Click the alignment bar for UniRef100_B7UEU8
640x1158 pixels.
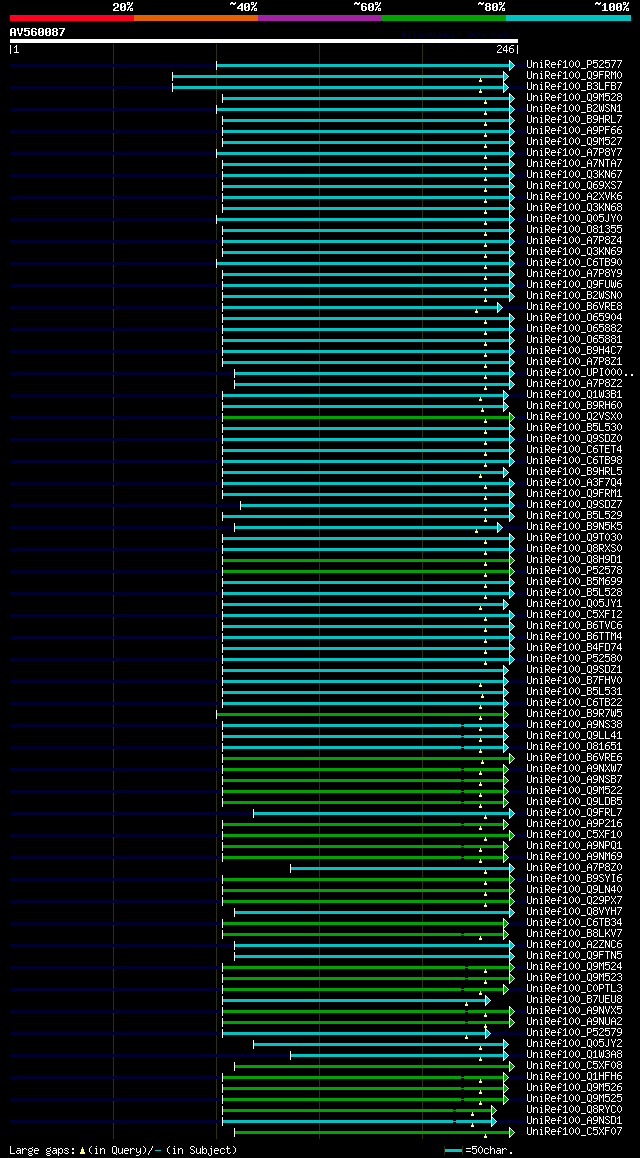click(x=356, y=1000)
